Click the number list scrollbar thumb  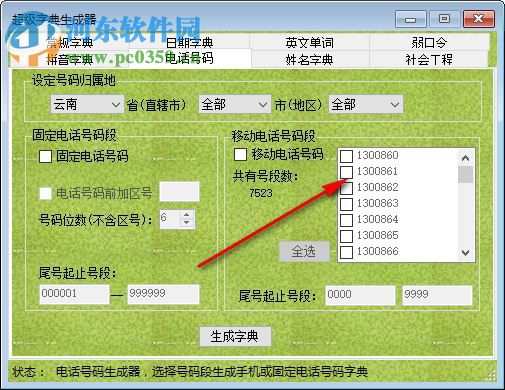(x=466, y=175)
